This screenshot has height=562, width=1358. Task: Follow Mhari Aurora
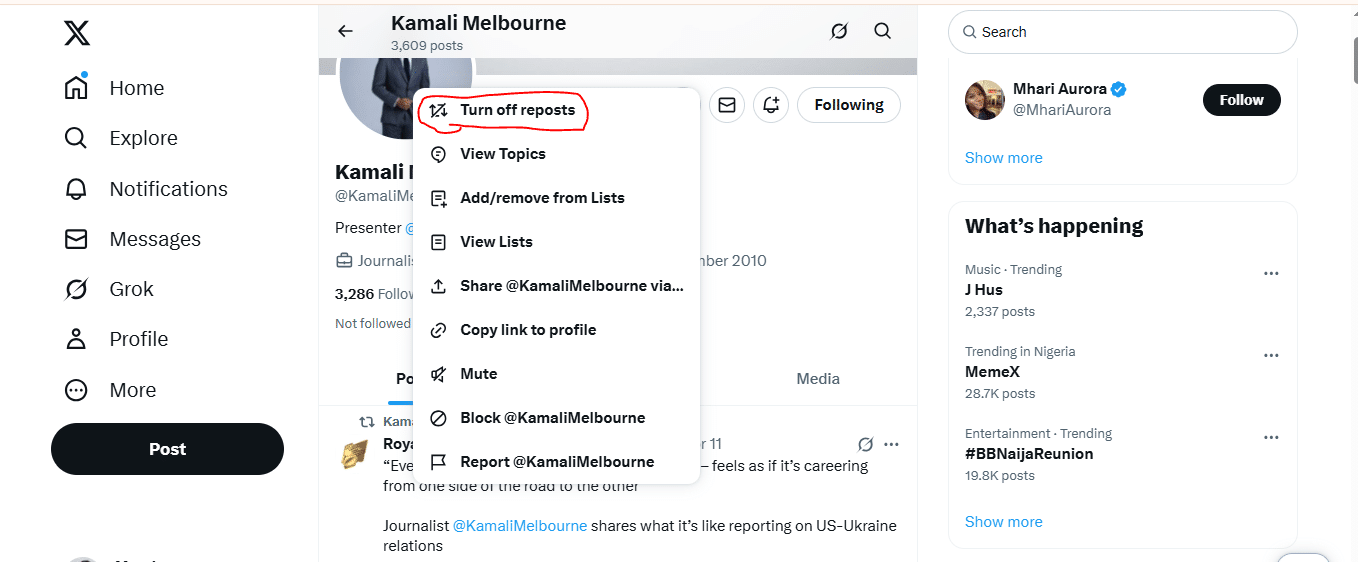(1241, 100)
